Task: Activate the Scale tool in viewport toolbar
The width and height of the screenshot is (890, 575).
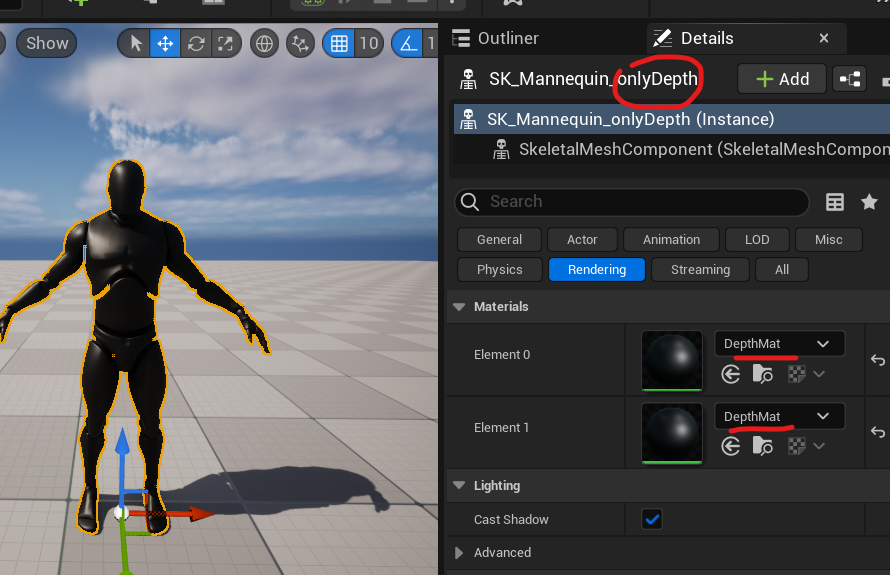Action: click(225, 43)
